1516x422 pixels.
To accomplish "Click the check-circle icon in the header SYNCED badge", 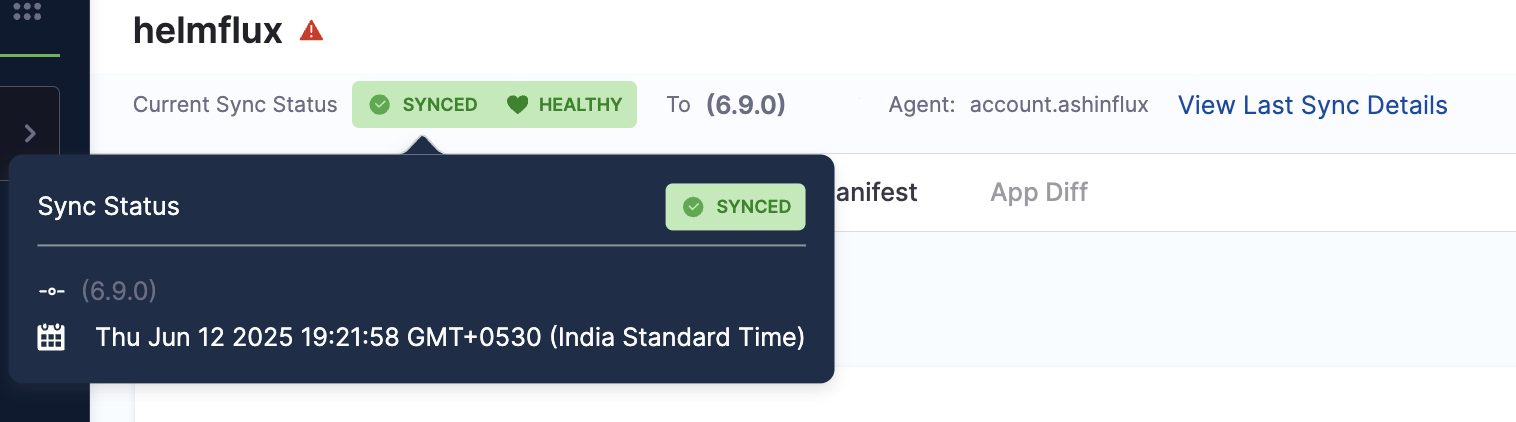I will coord(380,105).
